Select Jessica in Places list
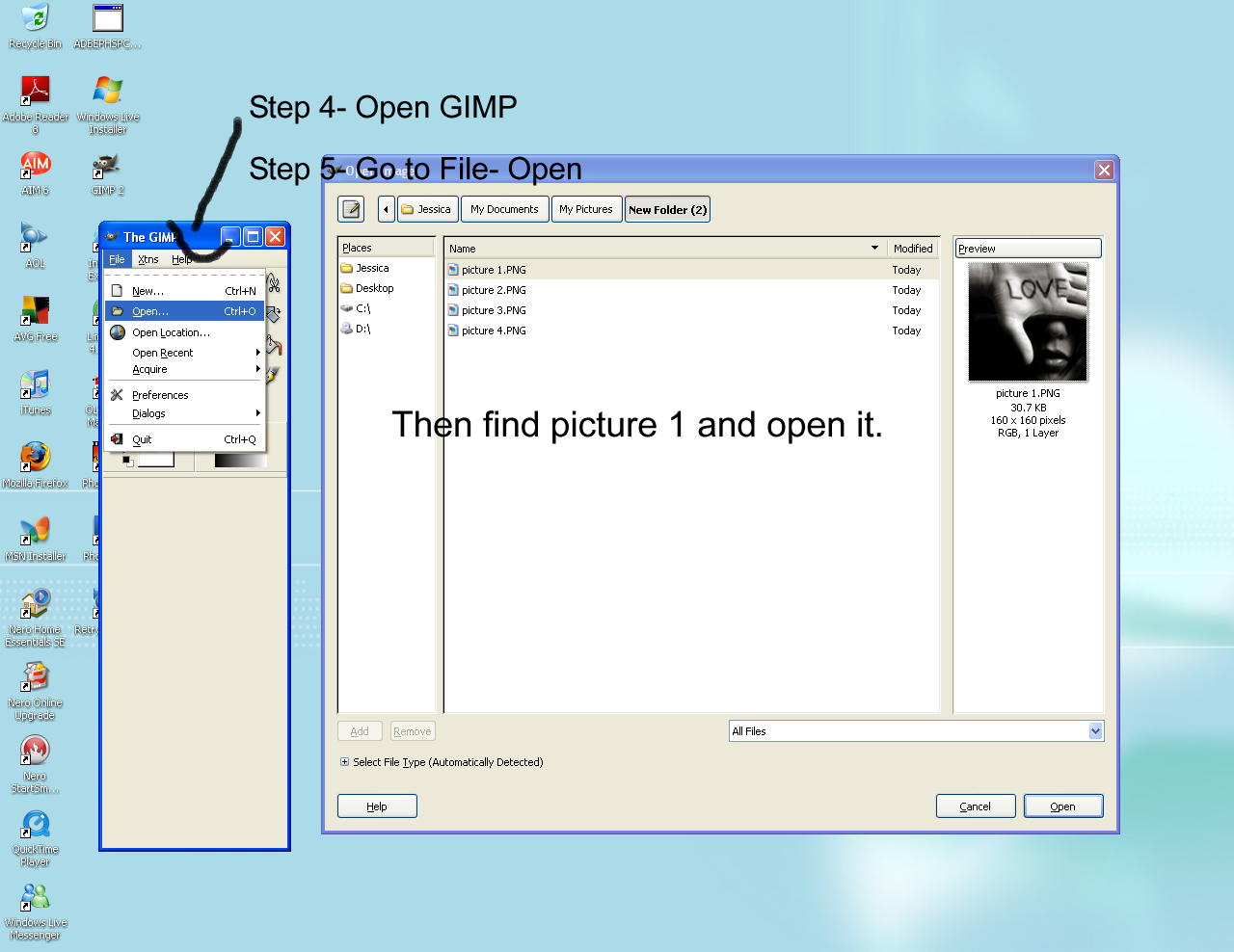1234x952 pixels. coord(387,268)
